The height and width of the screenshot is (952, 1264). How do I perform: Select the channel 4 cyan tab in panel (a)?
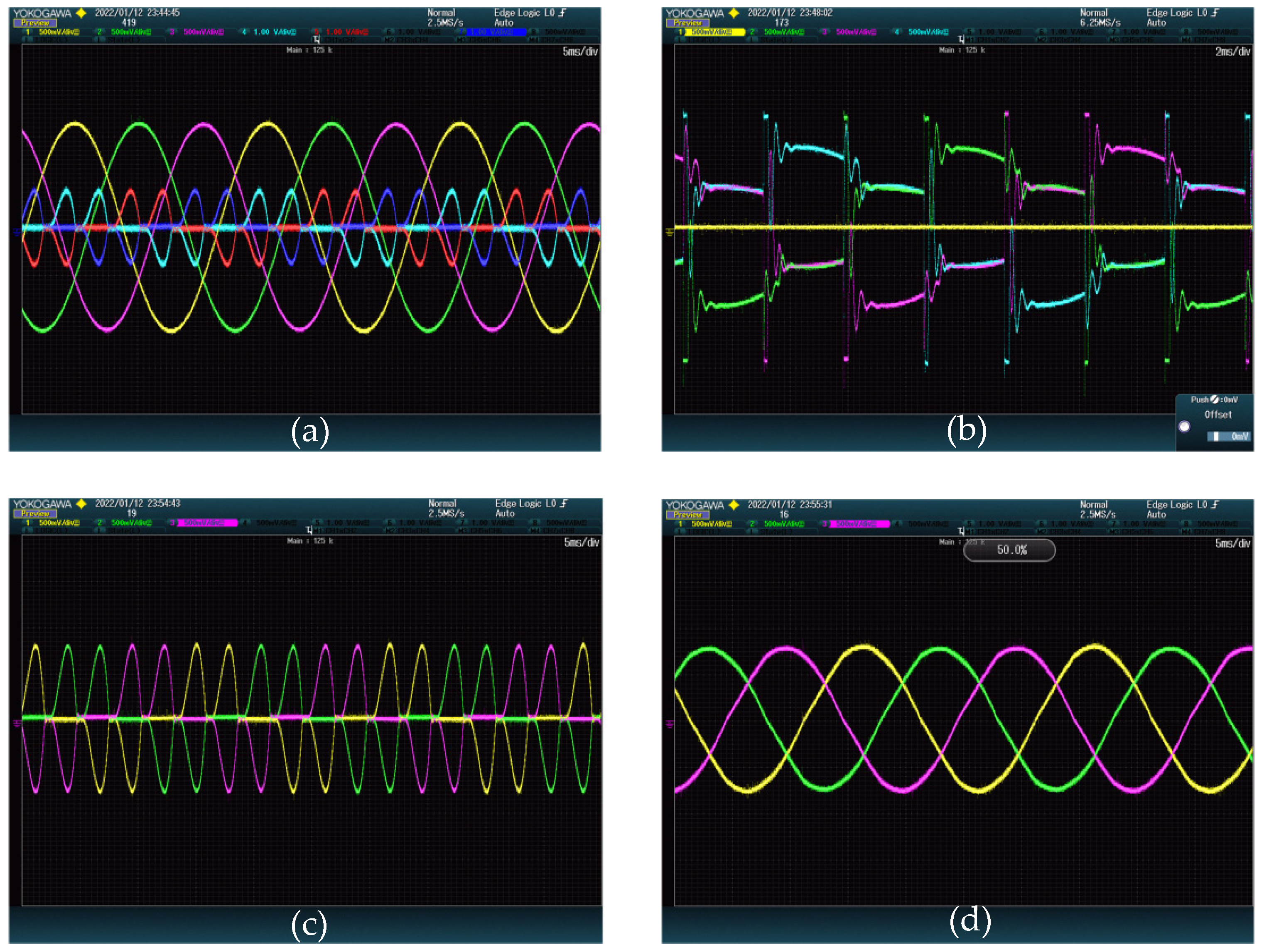[x=269, y=32]
